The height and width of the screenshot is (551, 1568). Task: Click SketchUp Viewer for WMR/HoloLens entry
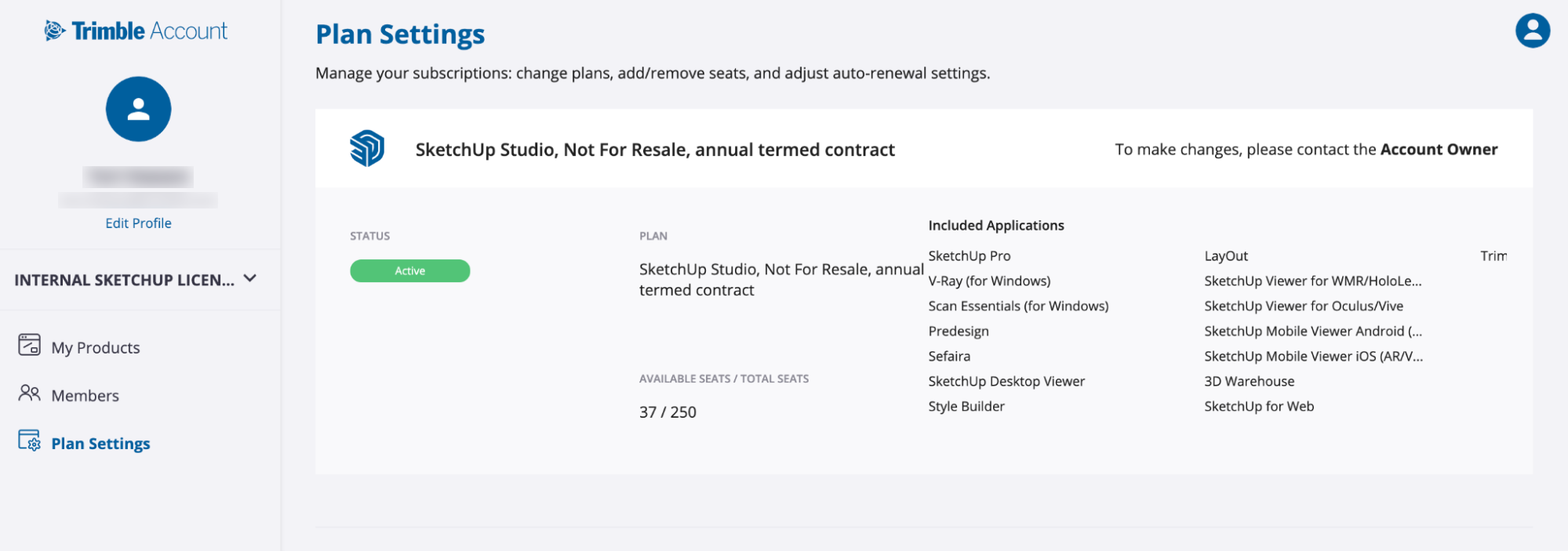point(1313,281)
